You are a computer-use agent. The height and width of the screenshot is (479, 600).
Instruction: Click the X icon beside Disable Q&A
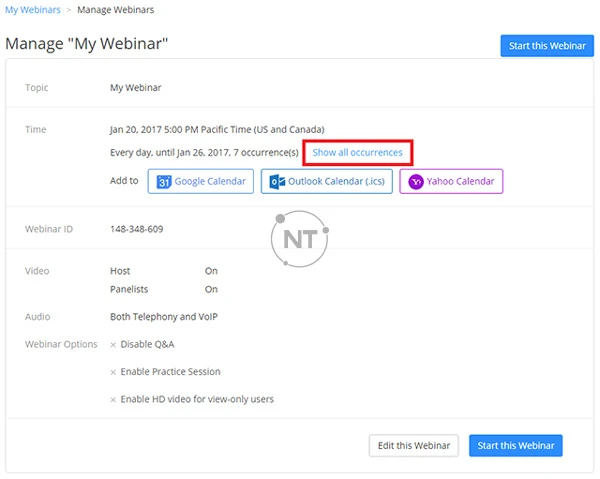[x=113, y=345]
